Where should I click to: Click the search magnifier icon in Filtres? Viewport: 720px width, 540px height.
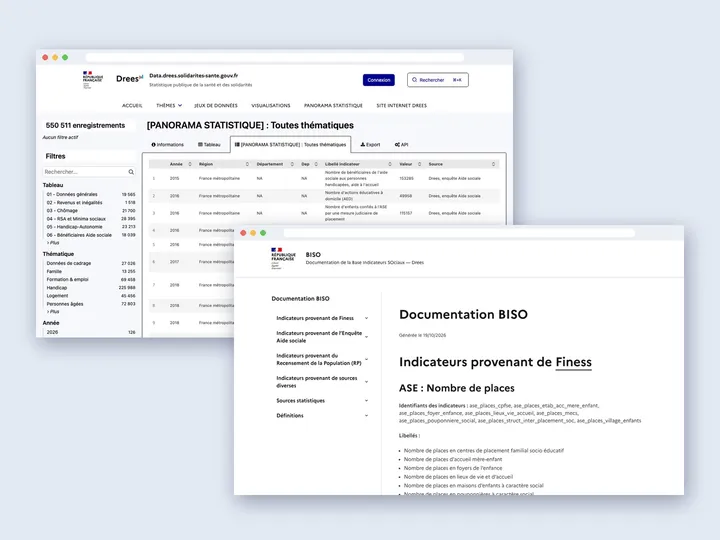(x=131, y=172)
